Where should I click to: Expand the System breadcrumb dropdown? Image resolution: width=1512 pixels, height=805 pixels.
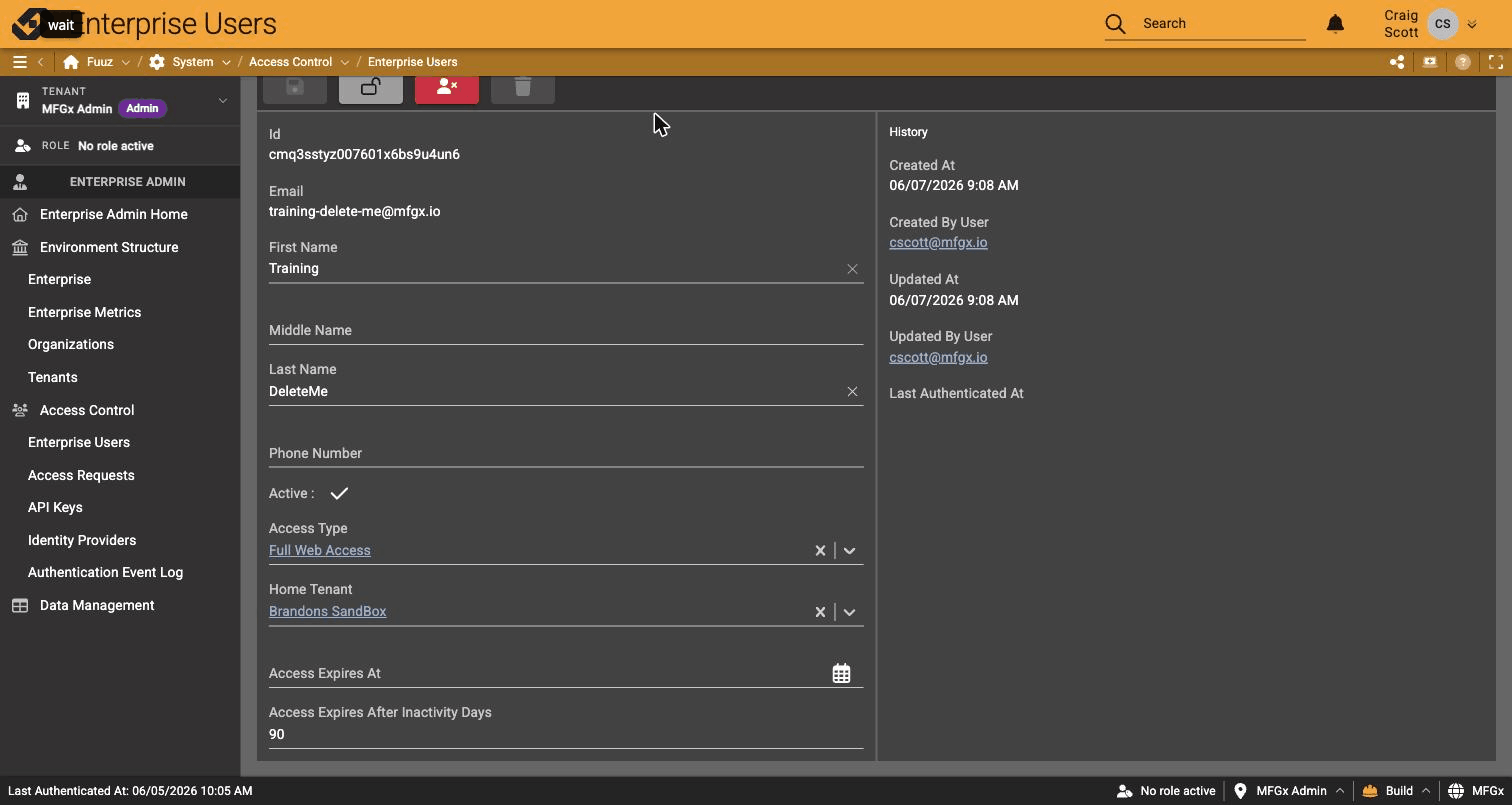coord(226,62)
